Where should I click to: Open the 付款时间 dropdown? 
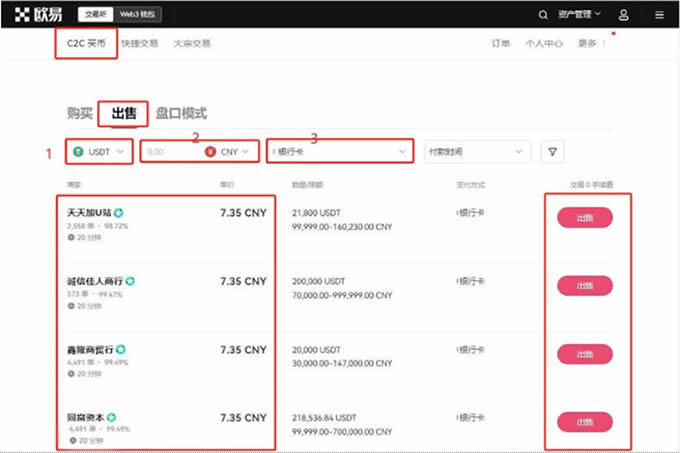(477, 152)
